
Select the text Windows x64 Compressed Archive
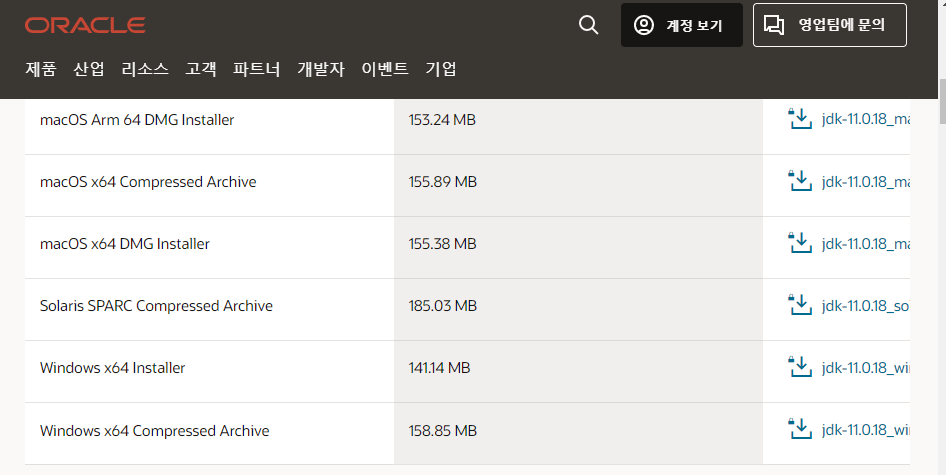154,430
